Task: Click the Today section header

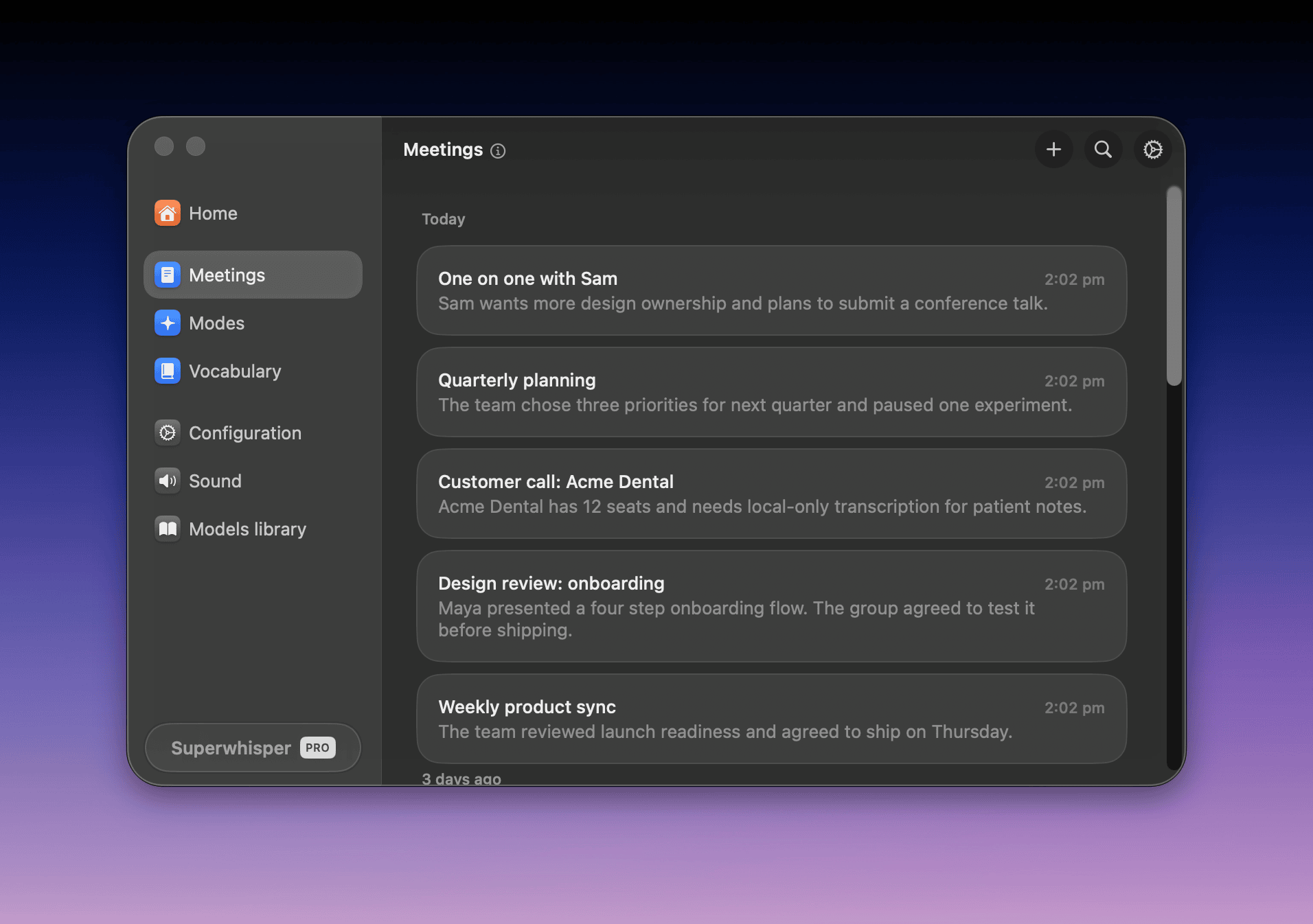Action: point(443,219)
